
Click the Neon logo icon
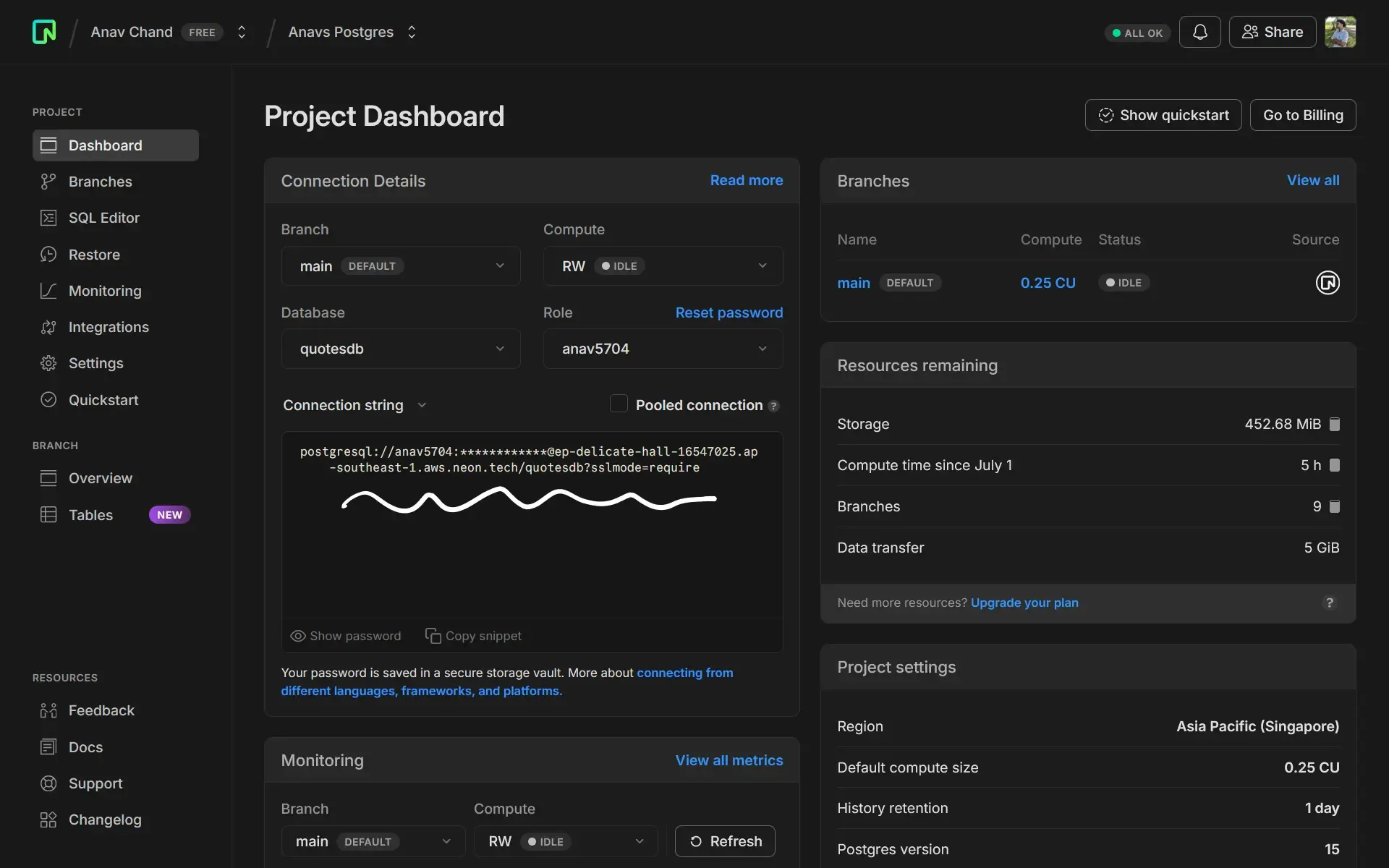pos(44,32)
